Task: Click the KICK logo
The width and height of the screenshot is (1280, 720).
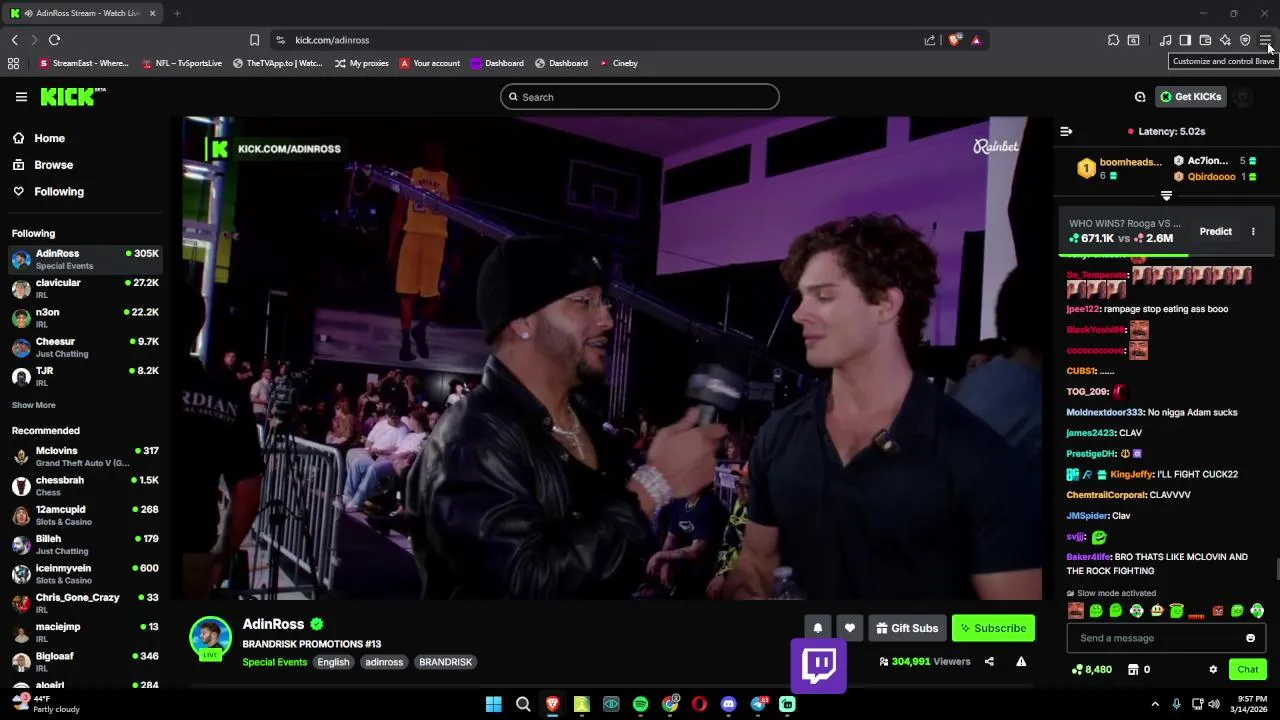Action: tap(72, 96)
